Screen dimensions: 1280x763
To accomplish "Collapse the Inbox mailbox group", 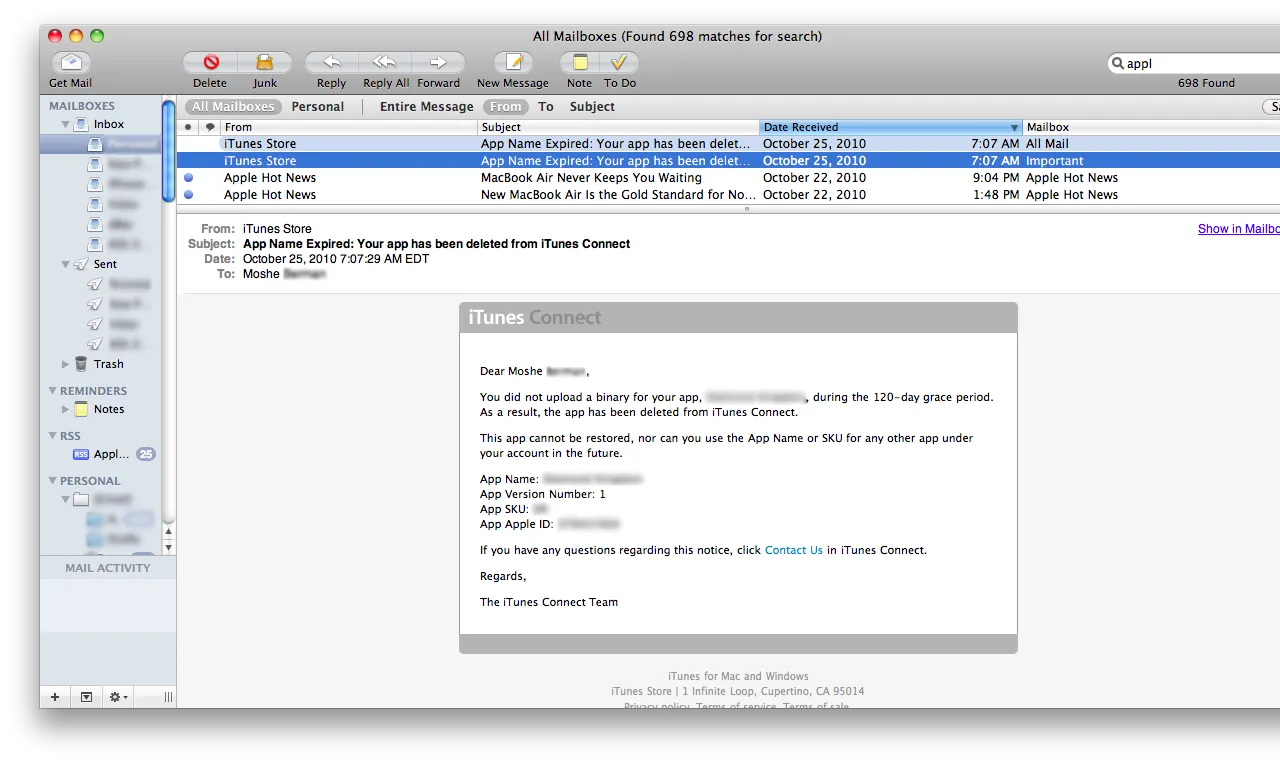I will [x=66, y=125].
